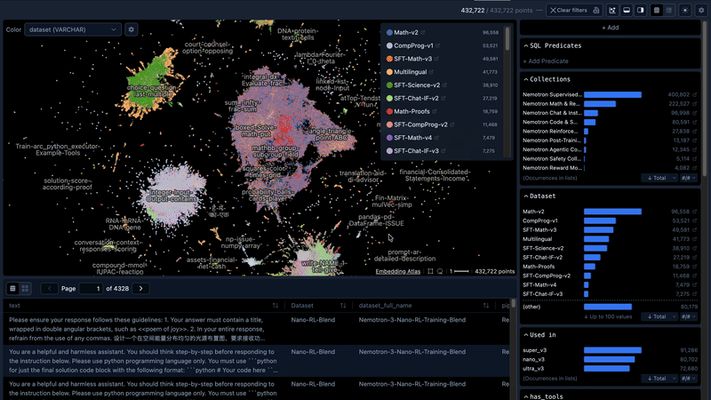Open Total sort dropdown in Collections panel
The width and height of the screenshot is (711, 400).
tap(659, 178)
